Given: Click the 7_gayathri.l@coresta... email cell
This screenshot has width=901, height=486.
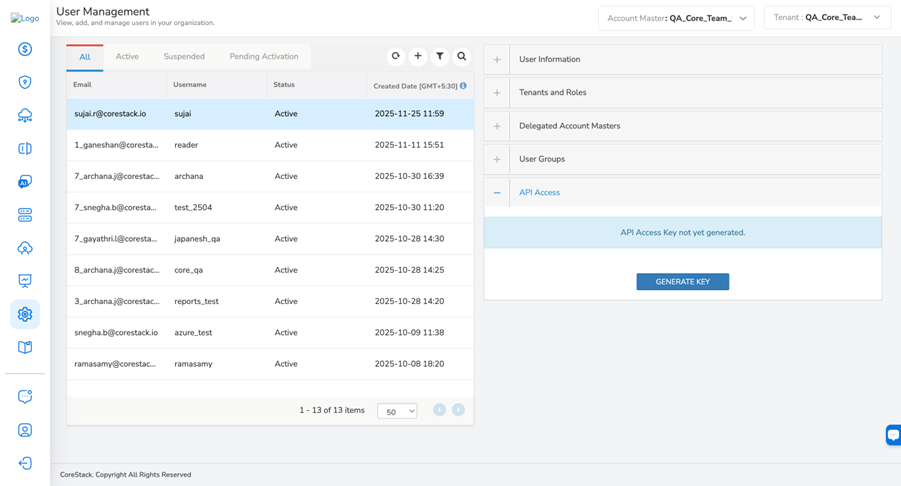Looking at the screenshot, I should [115, 239].
